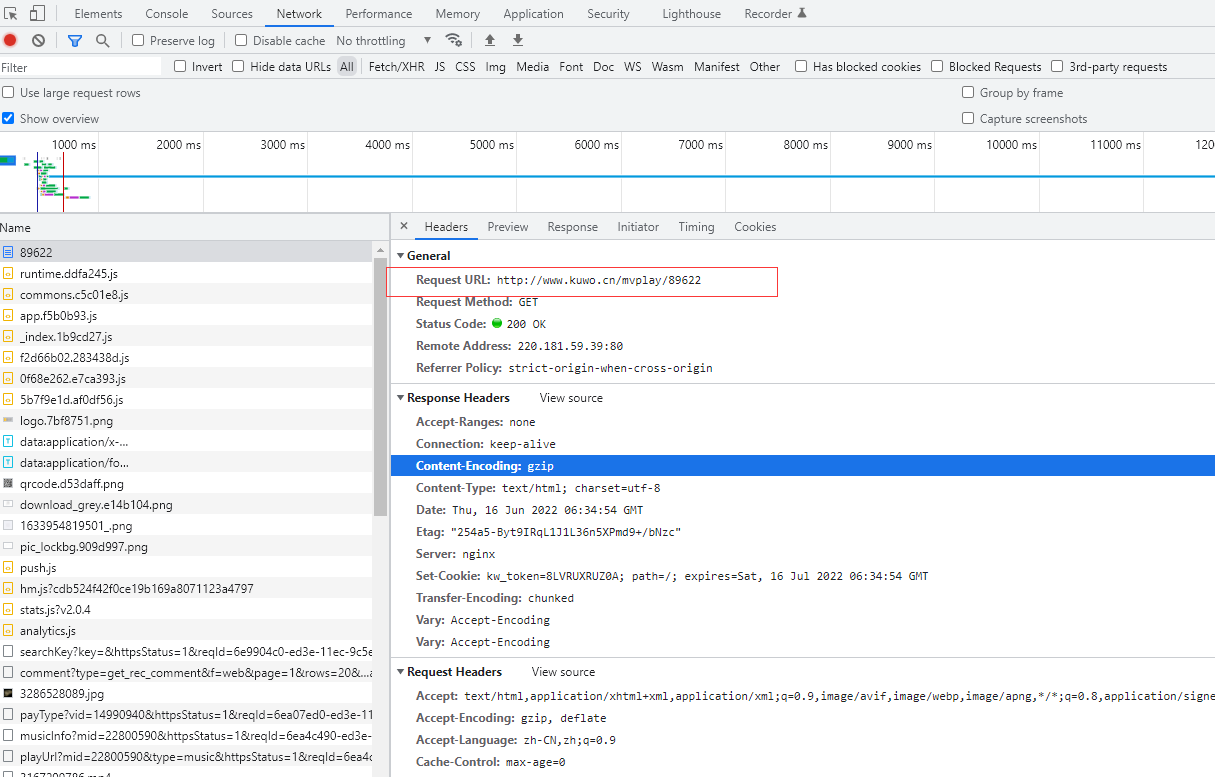Tick the Invert filter checkbox

180,66
